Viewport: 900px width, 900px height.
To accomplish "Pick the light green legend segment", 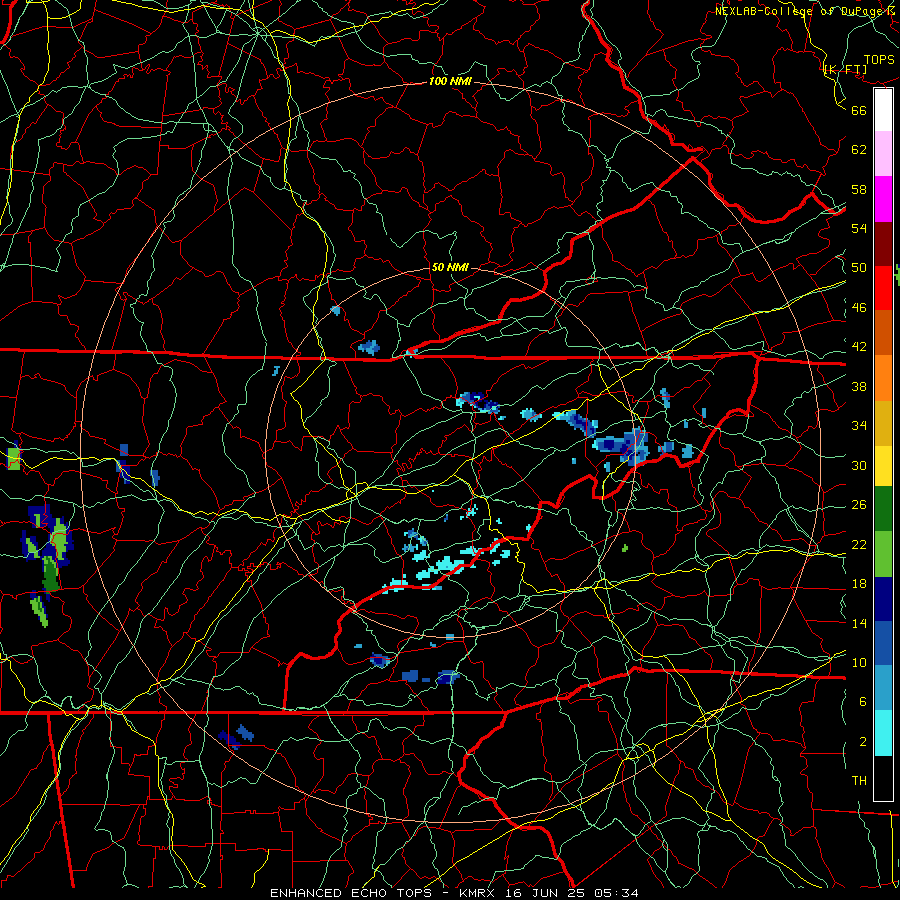I will pyautogui.click(x=883, y=554).
